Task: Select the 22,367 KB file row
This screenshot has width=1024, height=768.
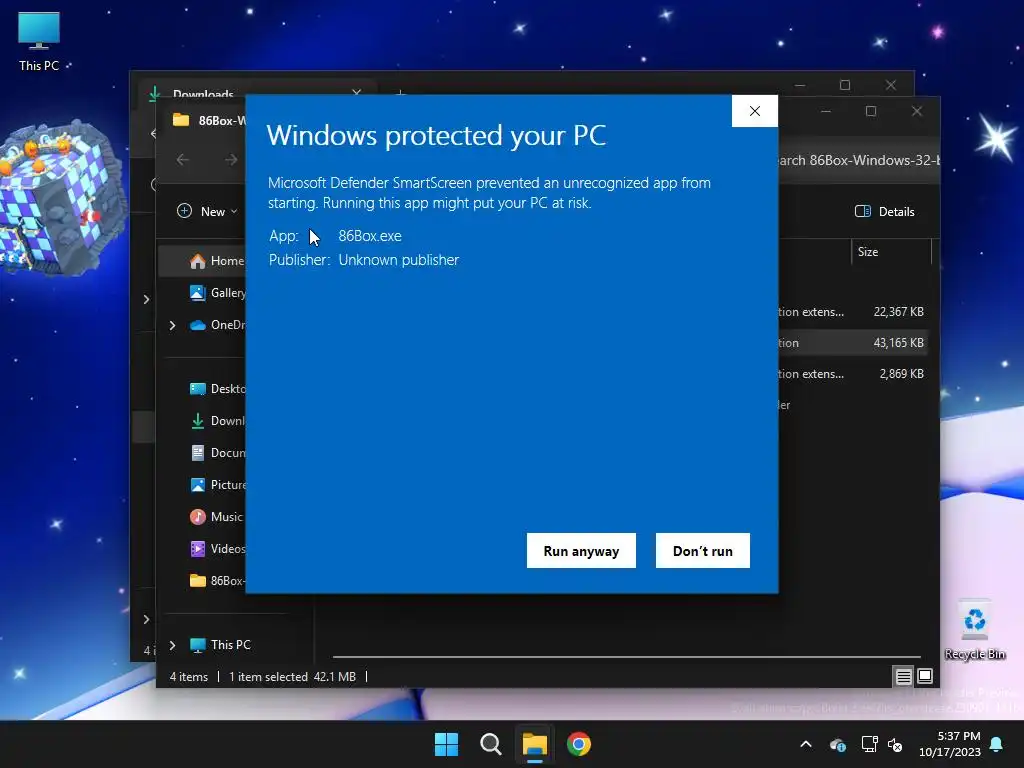Action: pyautogui.click(x=852, y=312)
